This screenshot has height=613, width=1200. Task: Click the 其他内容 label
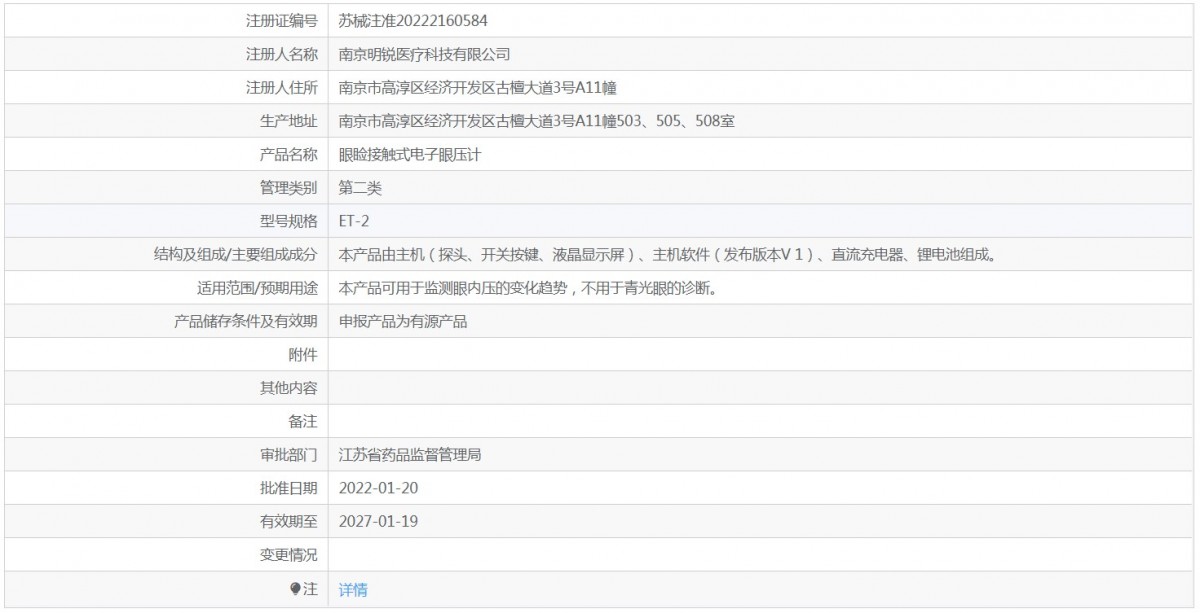(x=289, y=388)
